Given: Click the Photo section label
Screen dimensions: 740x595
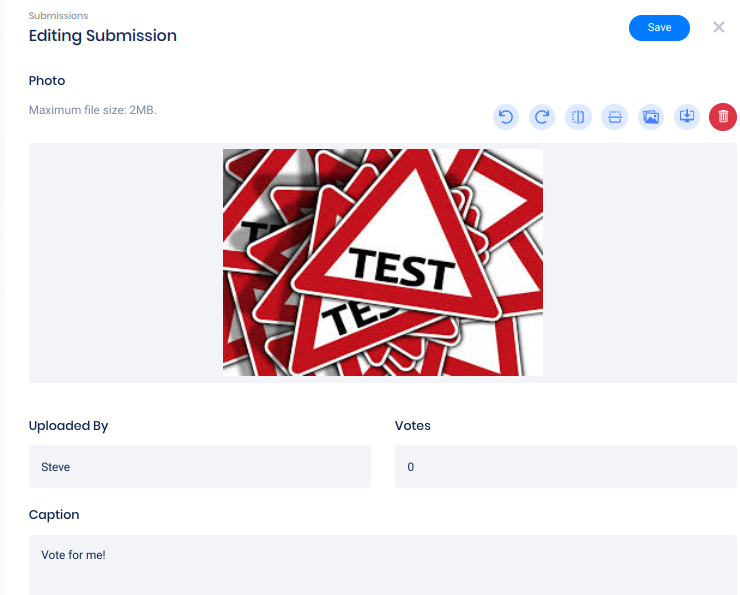Looking at the screenshot, I should click(x=47, y=80).
